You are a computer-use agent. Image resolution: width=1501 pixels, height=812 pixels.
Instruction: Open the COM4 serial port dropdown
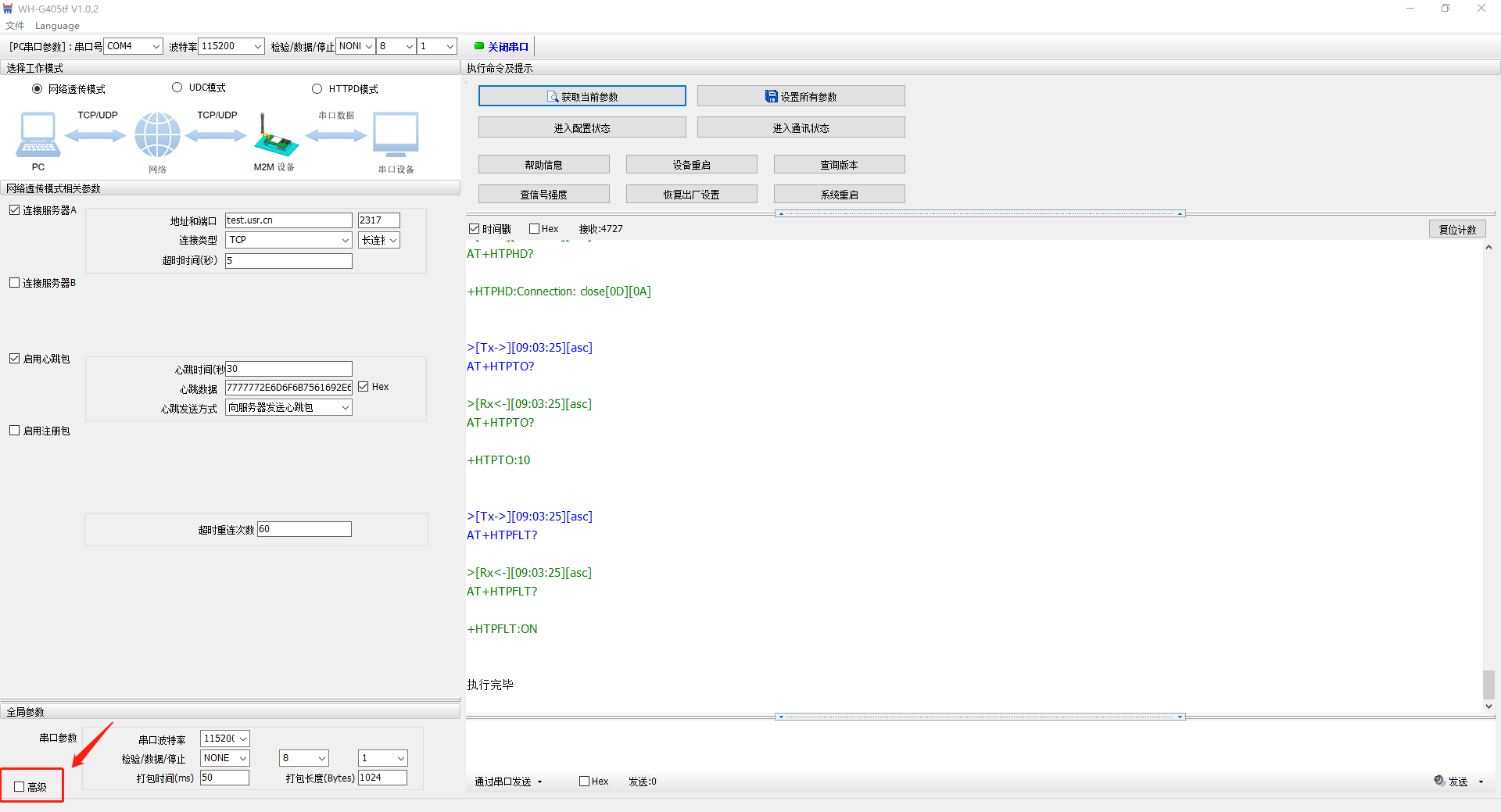pyautogui.click(x=133, y=46)
